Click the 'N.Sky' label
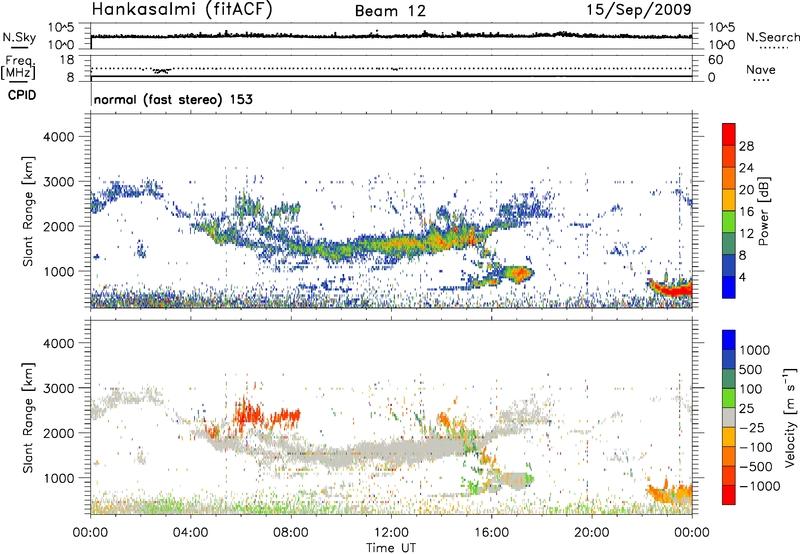This screenshot has height=554, width=800. 19,37
